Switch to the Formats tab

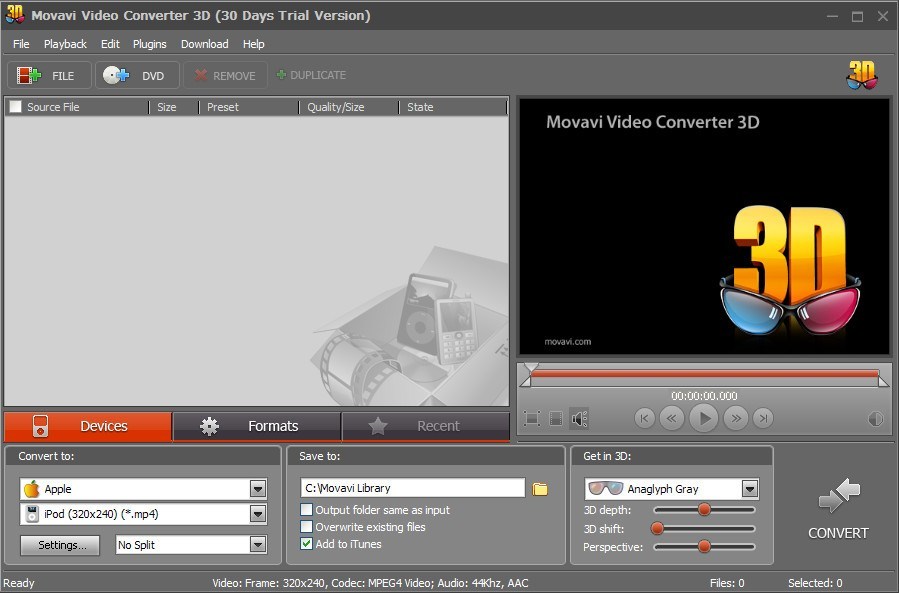click(x=256, y=426)
